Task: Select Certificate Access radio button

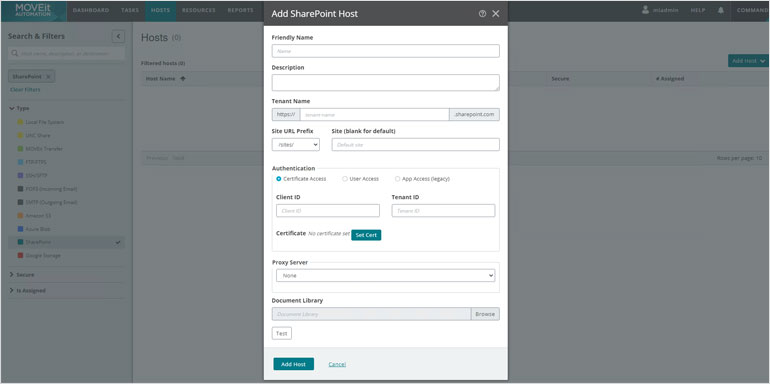Action: point(279,179)
